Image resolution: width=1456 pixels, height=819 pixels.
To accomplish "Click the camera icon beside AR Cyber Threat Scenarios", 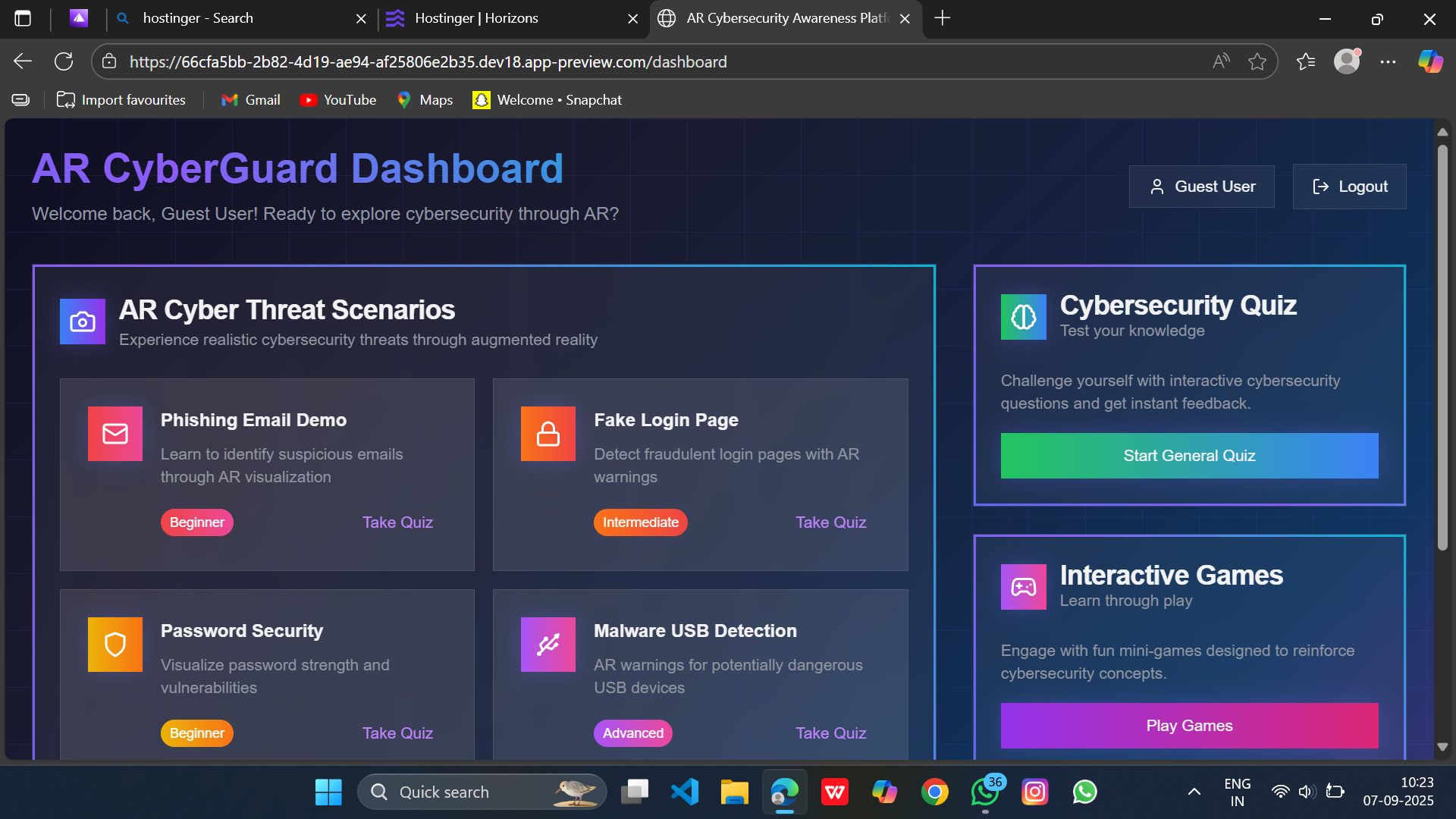I will point(83,322).
